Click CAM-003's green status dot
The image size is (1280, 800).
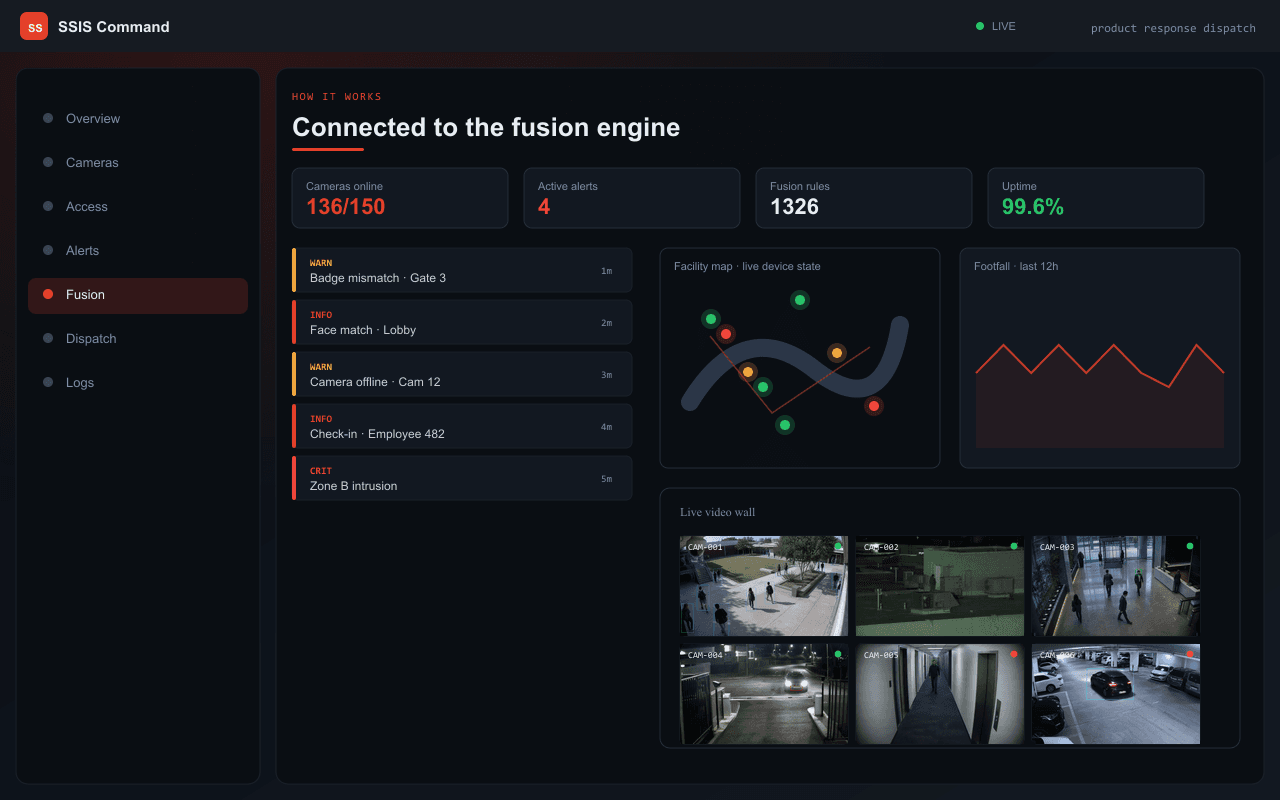(x=1190, y=546)
